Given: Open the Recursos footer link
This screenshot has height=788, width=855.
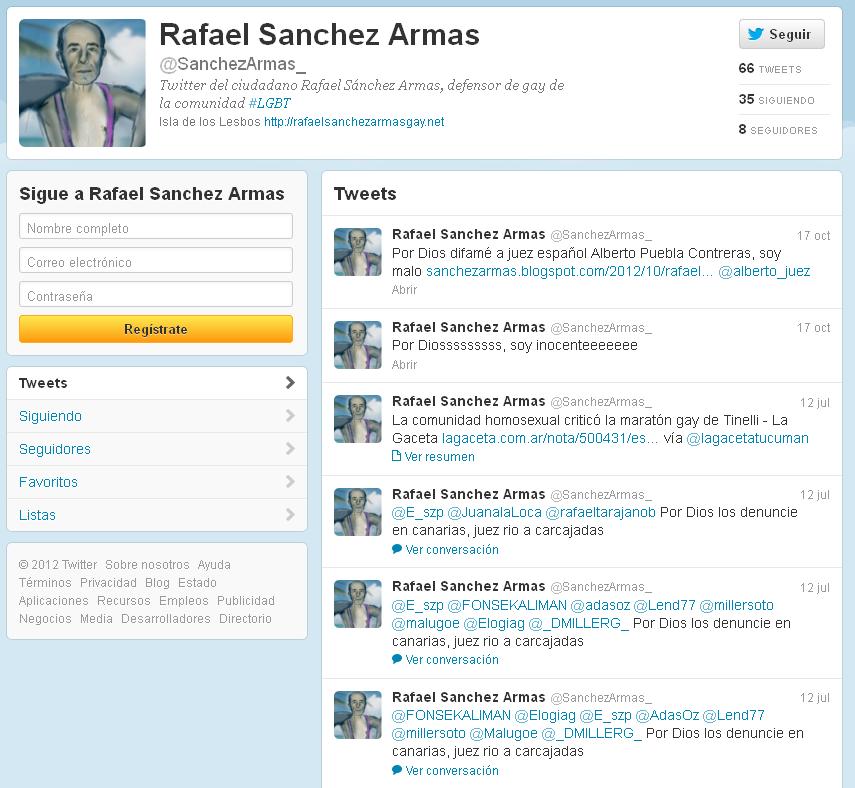Looking at the screenshot, I should click(124, 601).
